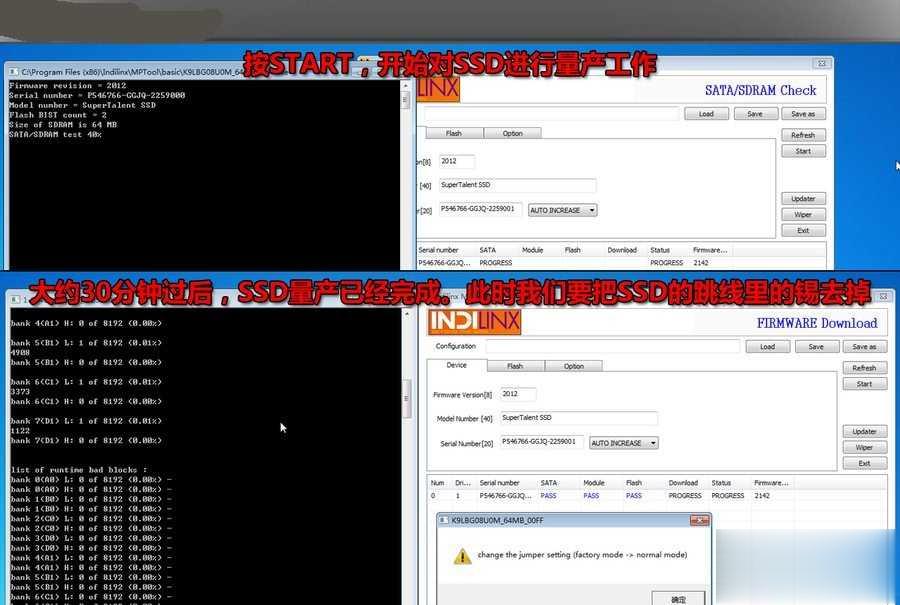Click Save in SATA/SDRAM Check window
Image resolution: width=900 pixels, height=605 pixels.
(x=755, y=114)
